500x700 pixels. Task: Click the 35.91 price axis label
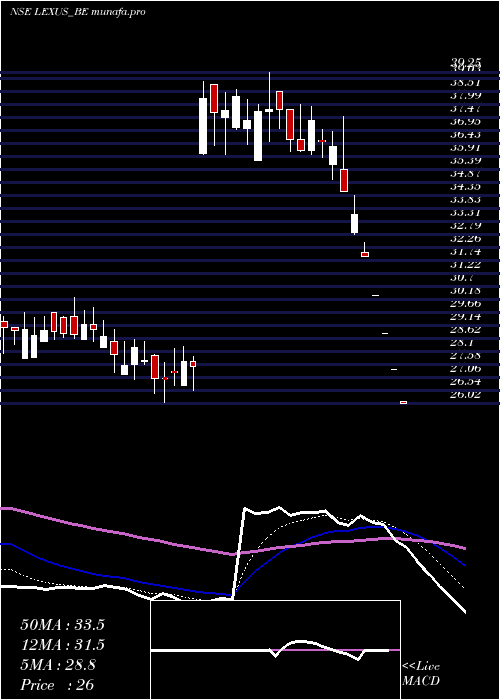tap(465, 148)
